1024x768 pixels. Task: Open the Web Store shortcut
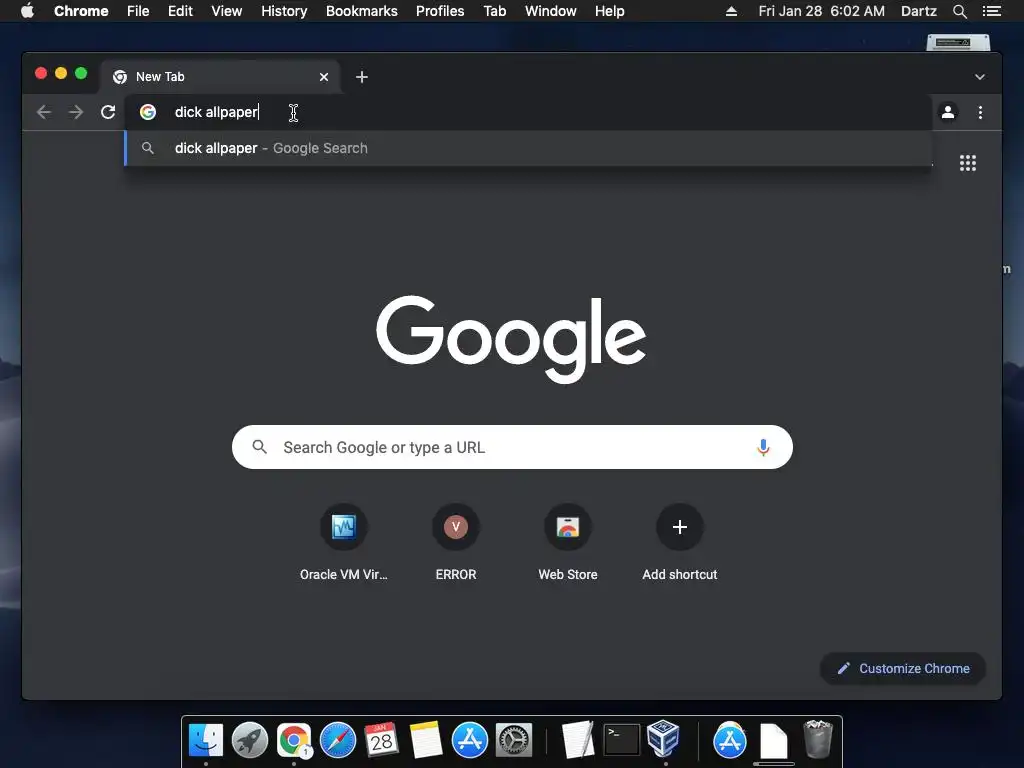pyautogui.click(x=568, y=542)
